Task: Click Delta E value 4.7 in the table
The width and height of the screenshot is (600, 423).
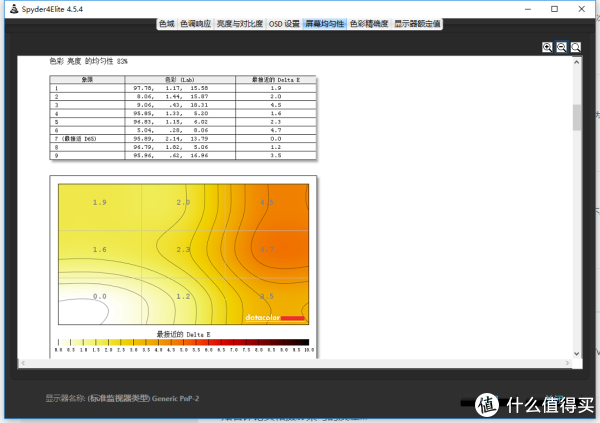Action: (x=276, y=130)
